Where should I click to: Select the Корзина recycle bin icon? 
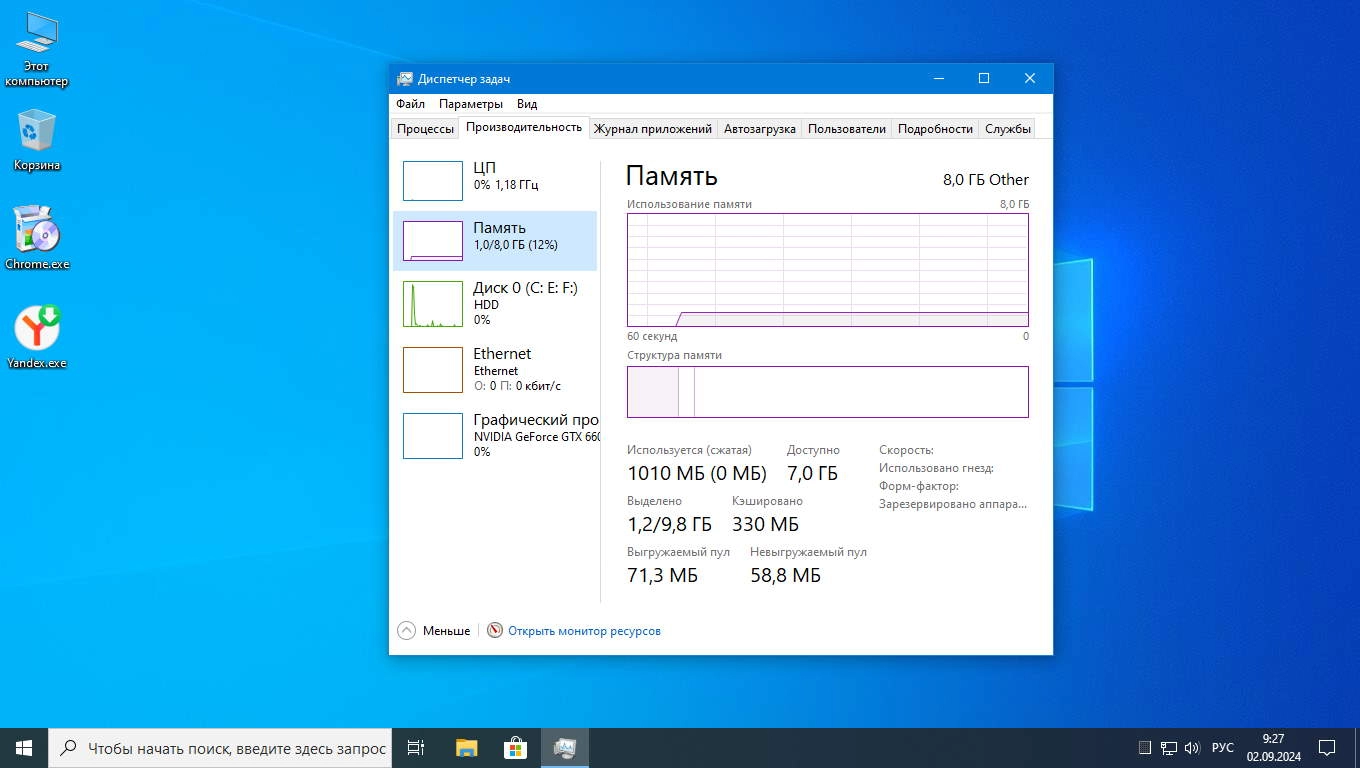(37, 140)
